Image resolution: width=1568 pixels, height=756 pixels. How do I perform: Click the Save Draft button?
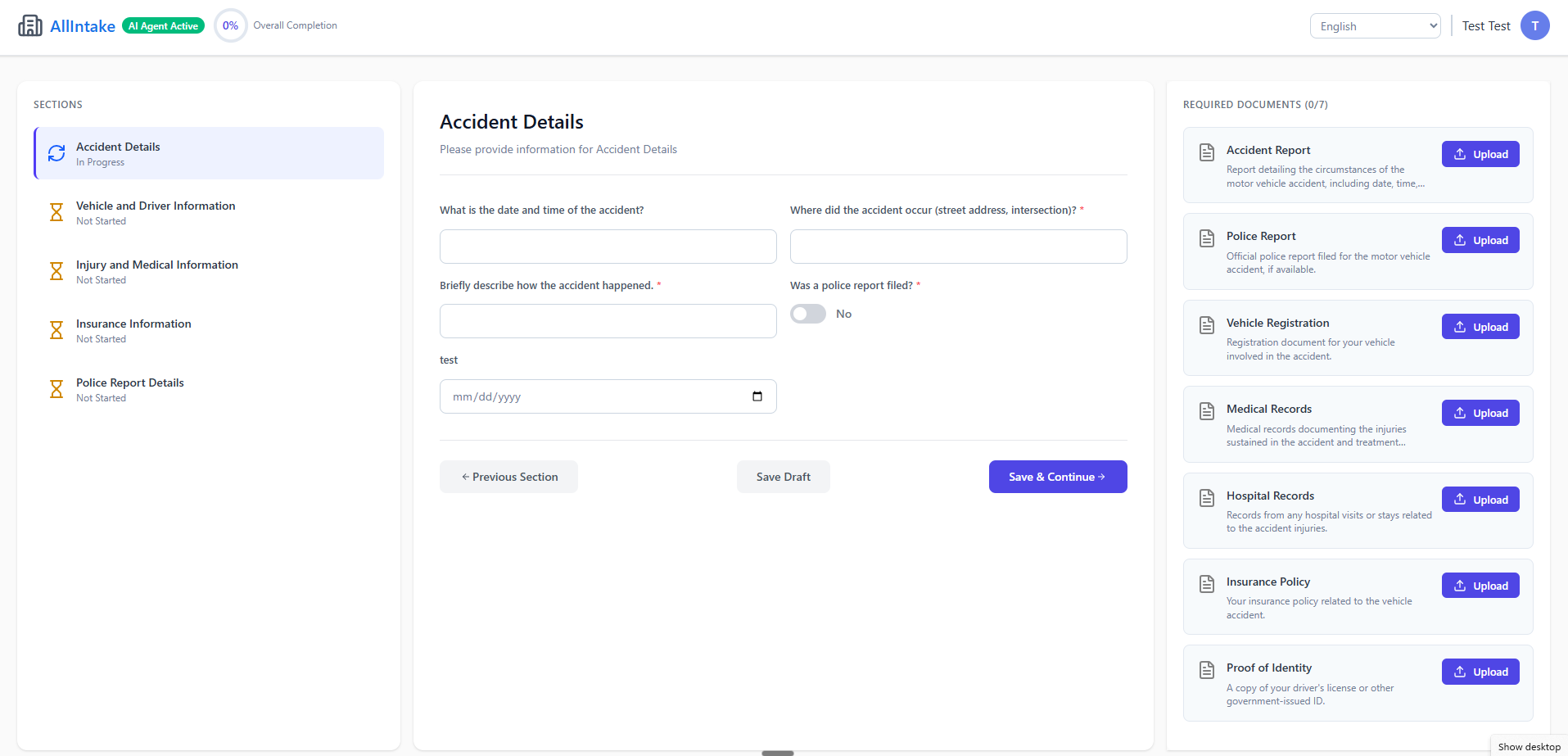pyautogui.click(x=783, y=477)
